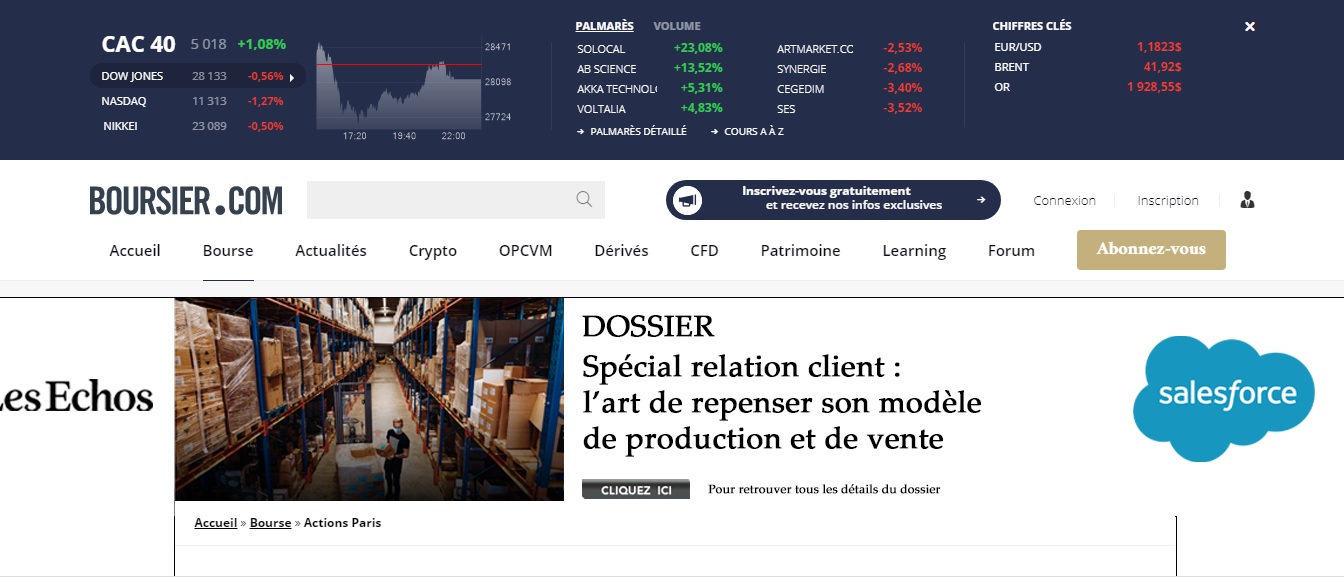Screen dimensions: 1344x578
Task: Open the Boursier.com logo home
Action: [x=186, y=200]
